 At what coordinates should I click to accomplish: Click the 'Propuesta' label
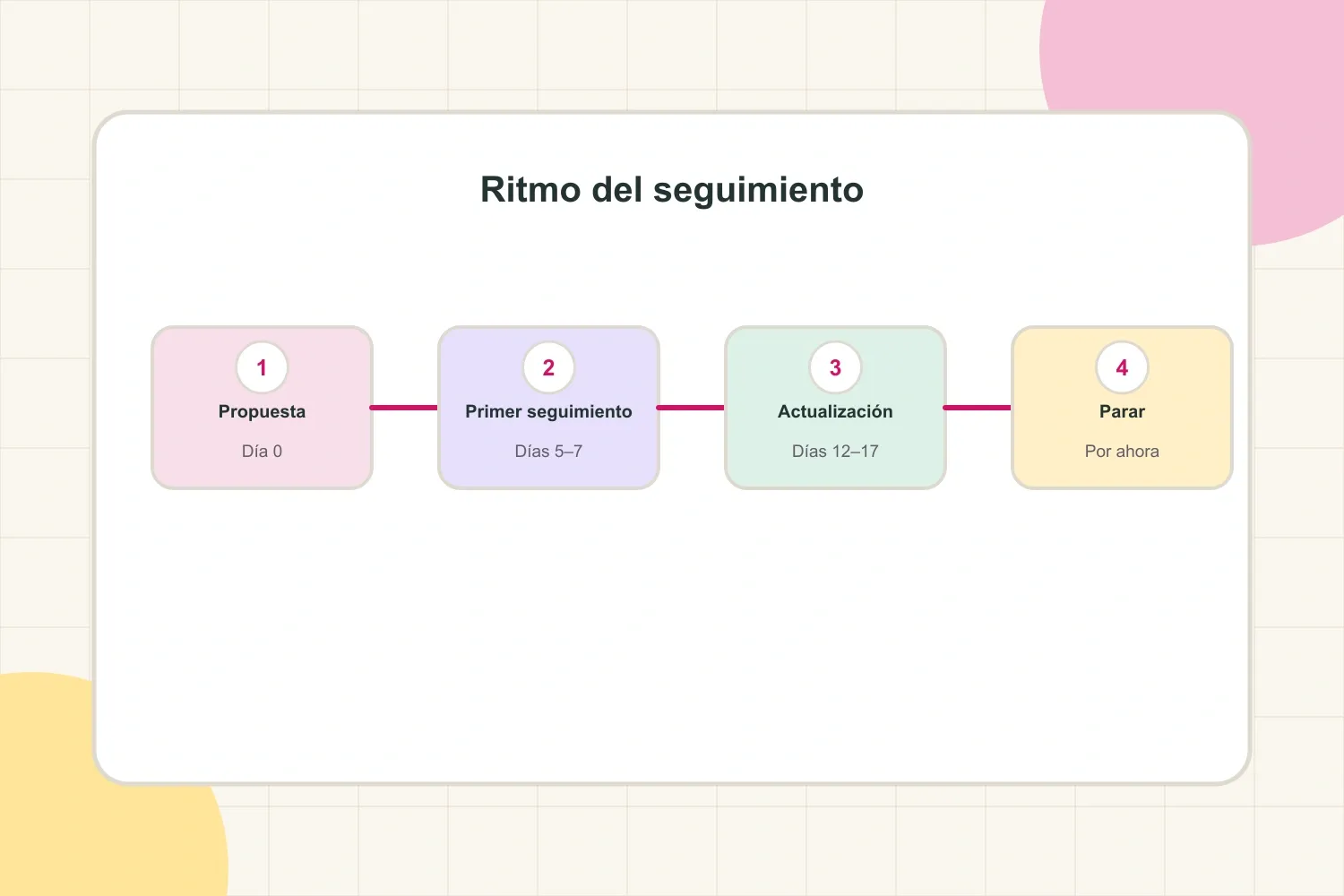[x=262, y=412]
